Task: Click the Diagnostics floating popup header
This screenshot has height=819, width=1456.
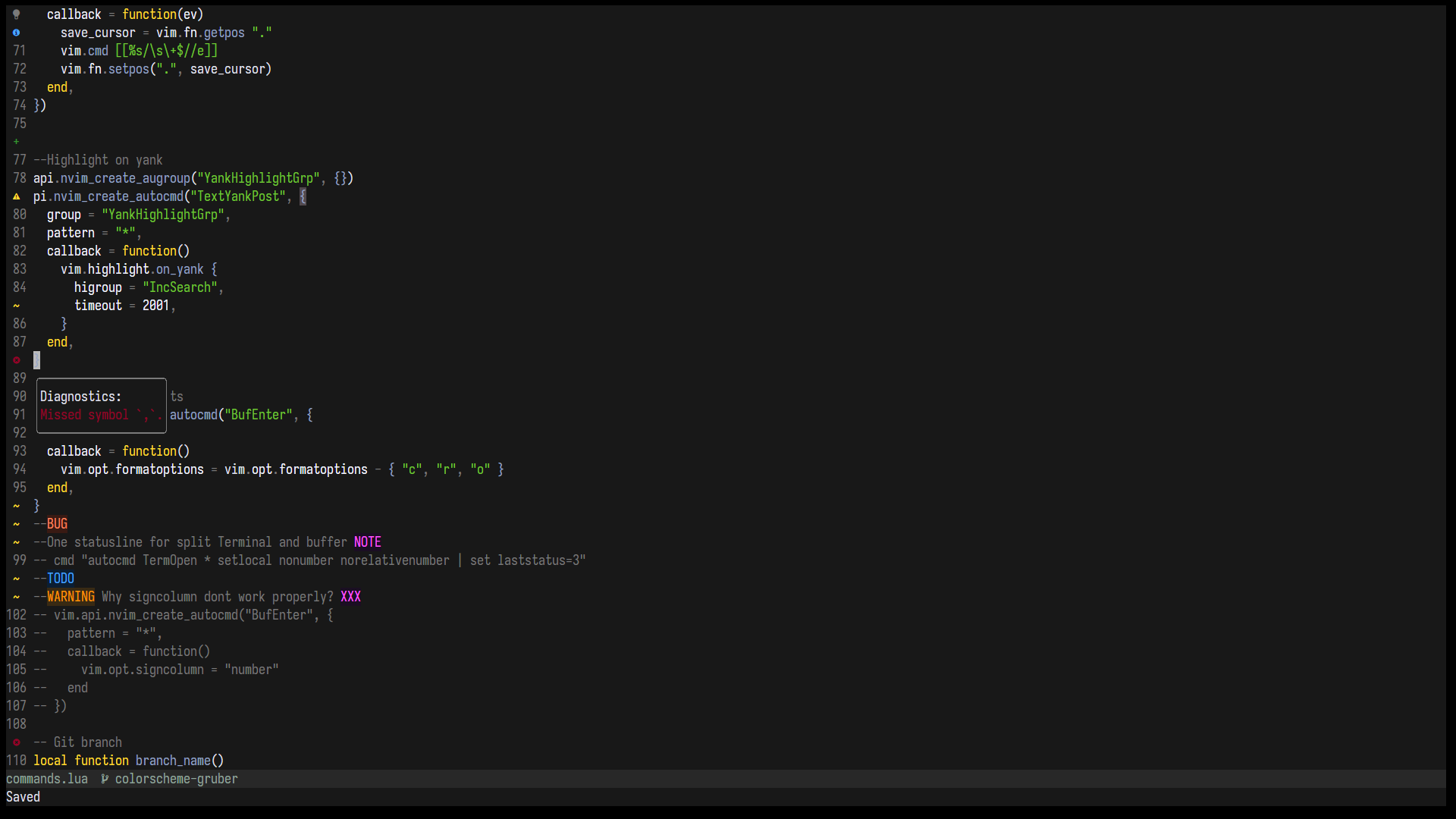Action: [80, 397]
